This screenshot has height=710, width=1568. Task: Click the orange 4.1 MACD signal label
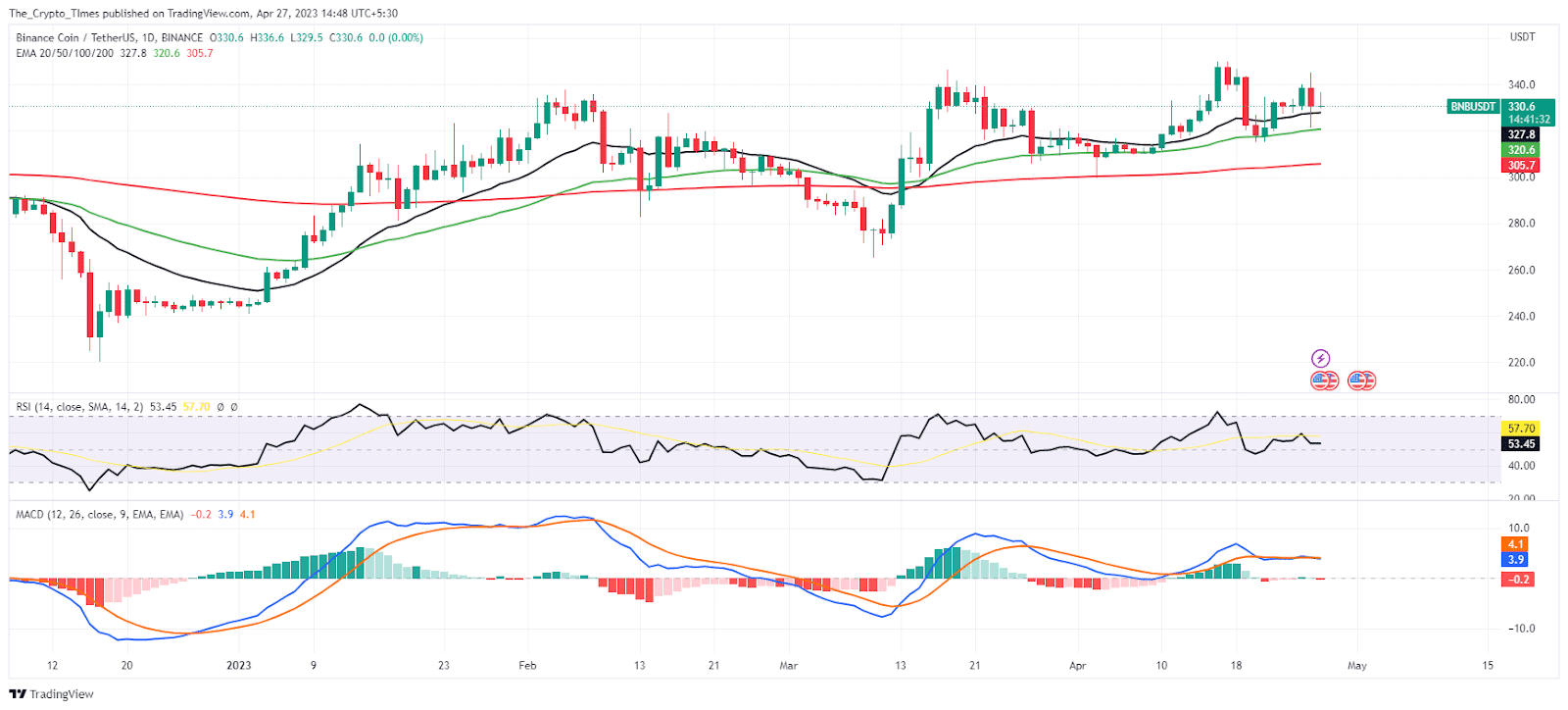point(1515,544)
